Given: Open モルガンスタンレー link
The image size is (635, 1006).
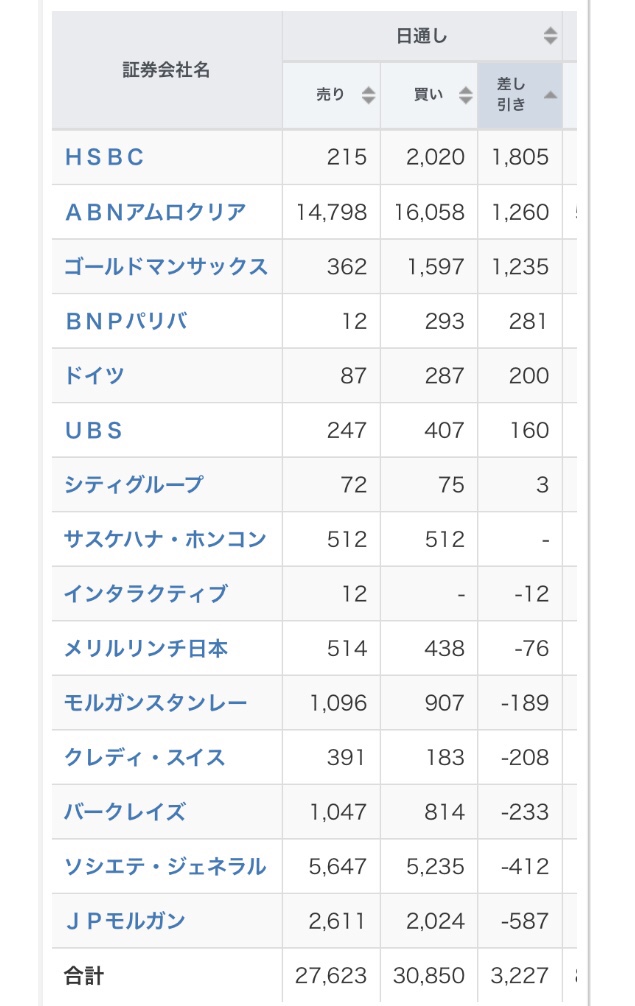Looking at the screenshot, I should click(x=156, y=703).
